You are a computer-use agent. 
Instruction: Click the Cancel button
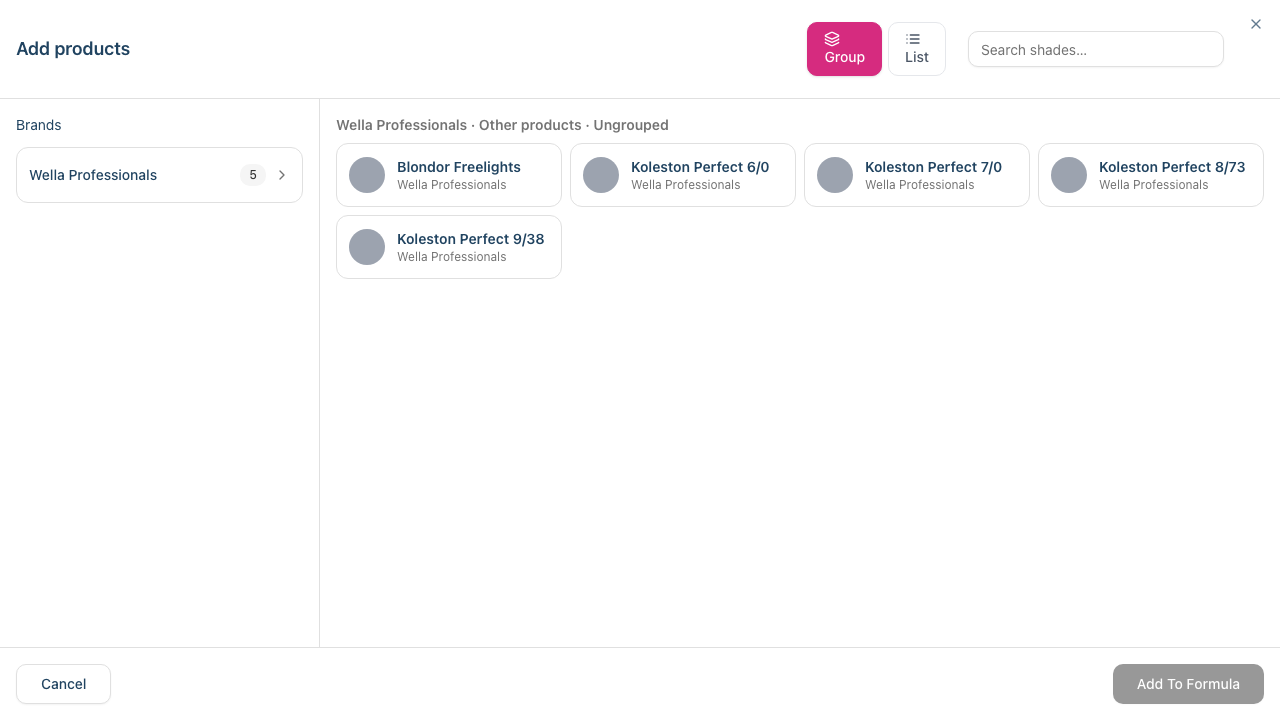[63, 684]
